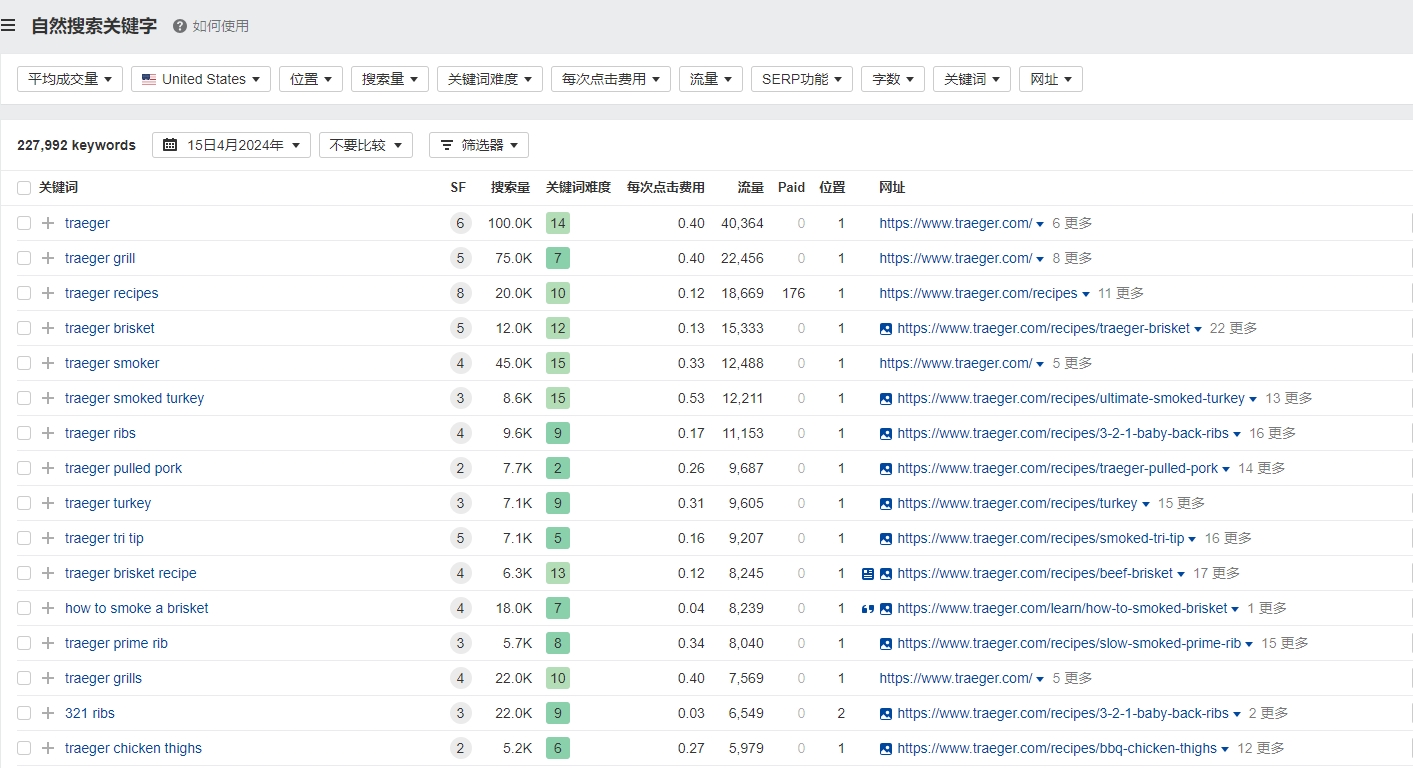This screenshot has height=768, width=1413.
Task: Open the SERP功能 filter dropdown
Action: [802, 79]
